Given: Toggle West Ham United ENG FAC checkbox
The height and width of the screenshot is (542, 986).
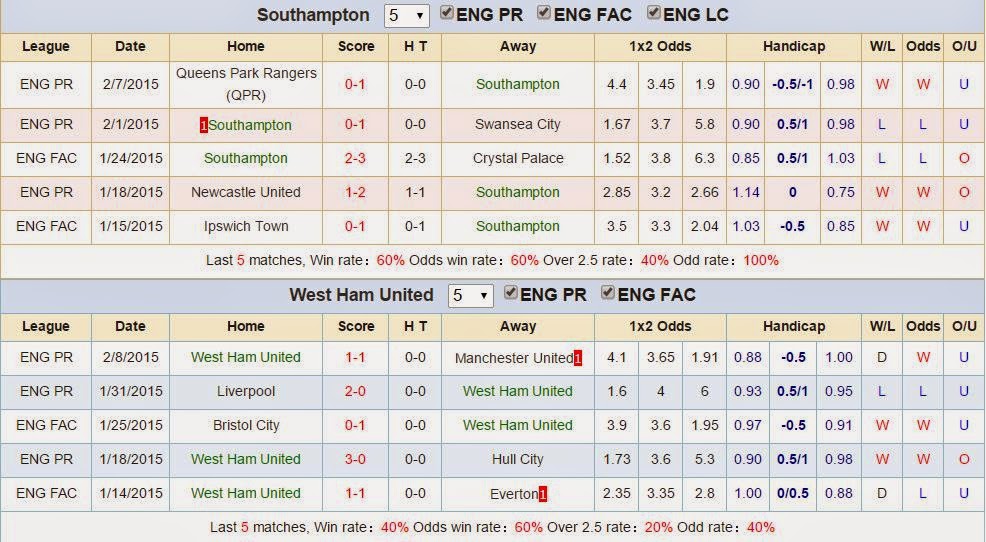Looking at the screenshot, I should click(608, 293).
